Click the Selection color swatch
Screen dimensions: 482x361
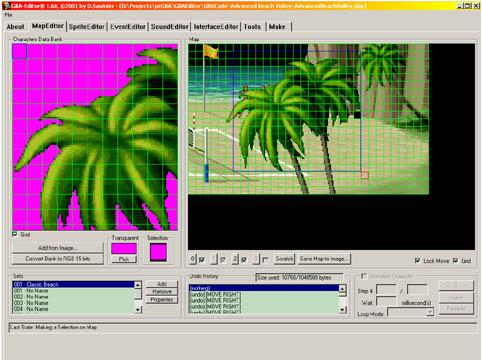coord(158,252)
